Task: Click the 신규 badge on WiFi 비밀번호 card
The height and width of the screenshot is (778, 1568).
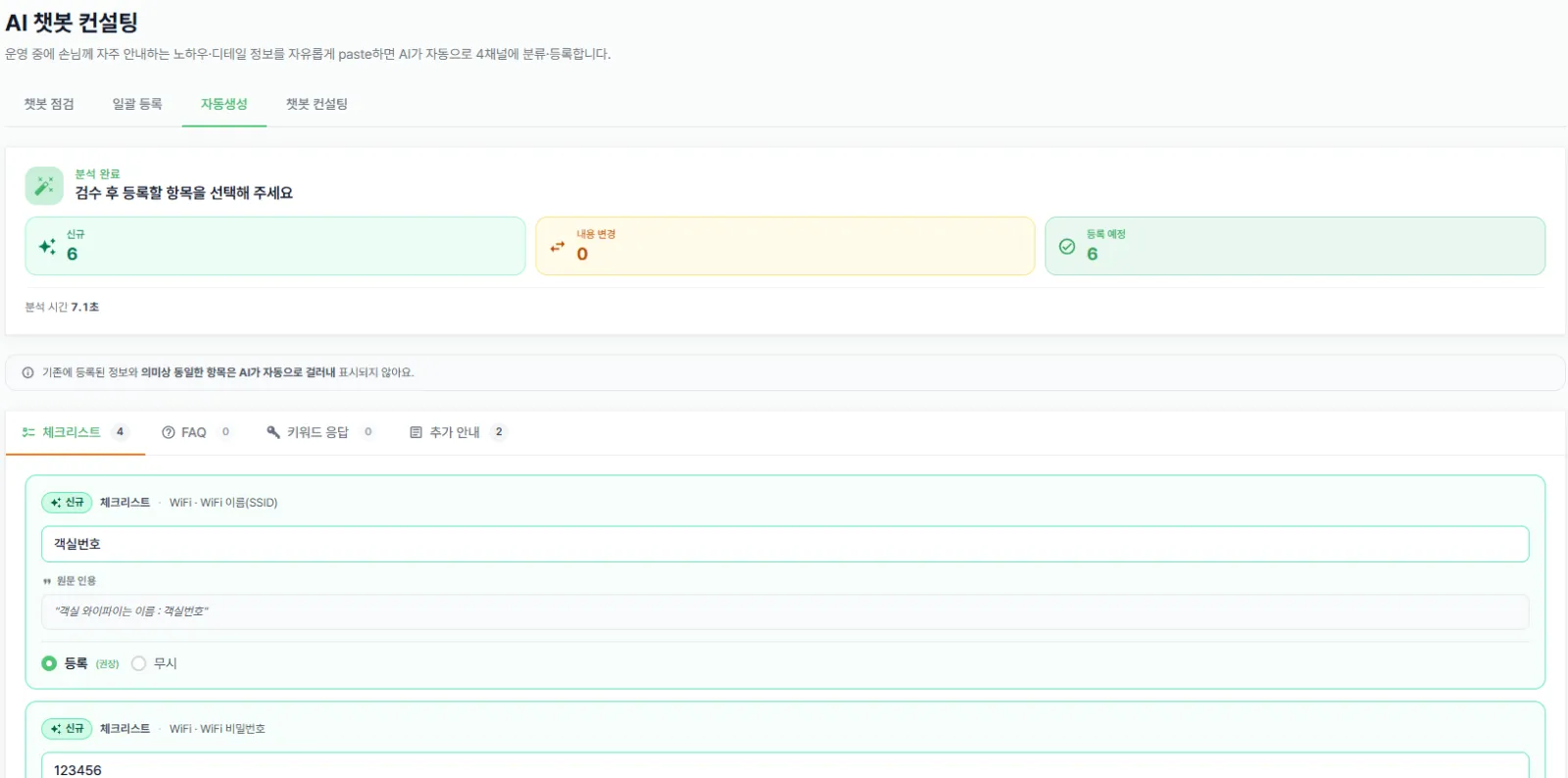Action: (x=67, y=729)
